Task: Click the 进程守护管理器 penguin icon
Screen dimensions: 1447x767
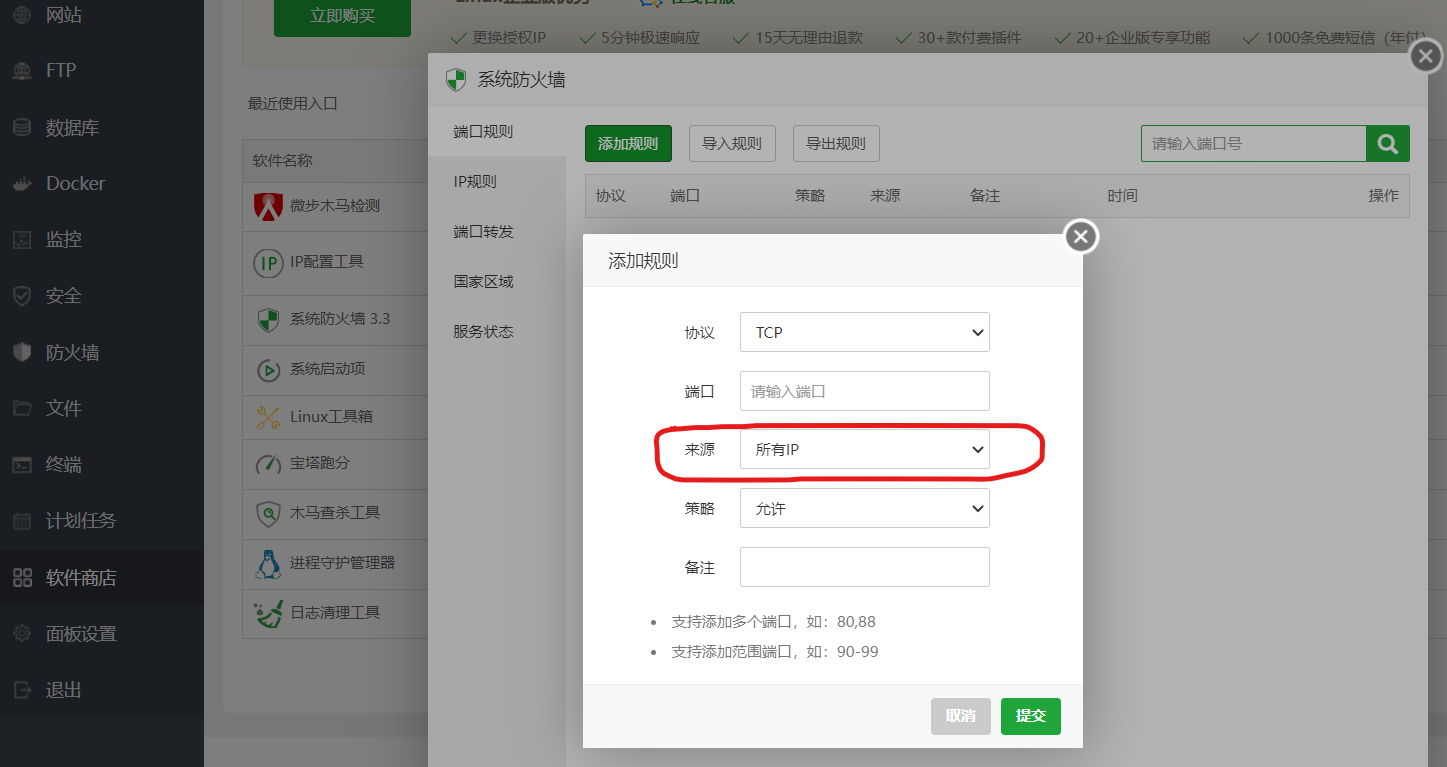Action: tap(268, 564)
